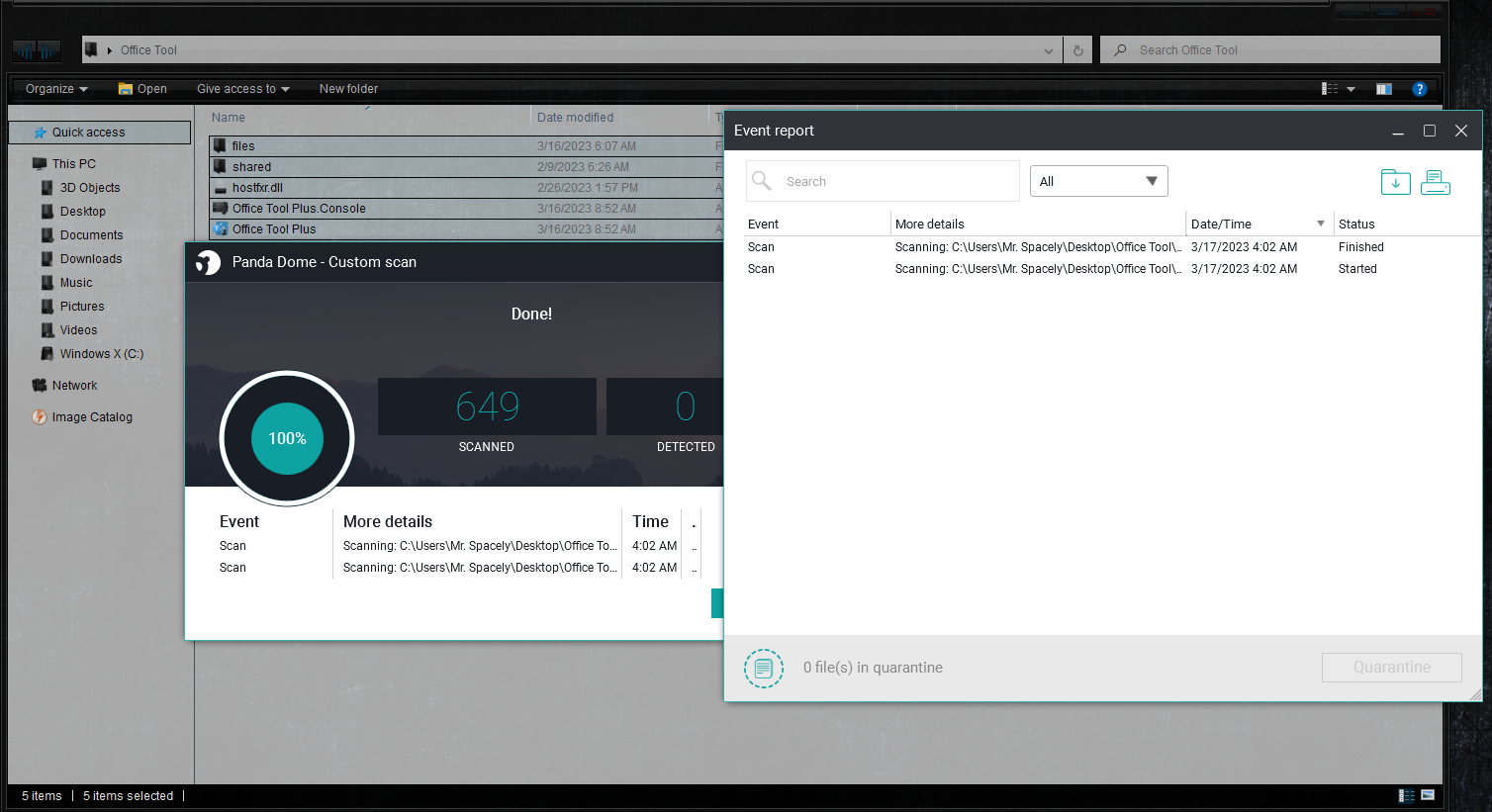The height and width of the screenshot is (812, 1492).
Task: Select the Finished scan row in Event report
Action: [1113, 247]
